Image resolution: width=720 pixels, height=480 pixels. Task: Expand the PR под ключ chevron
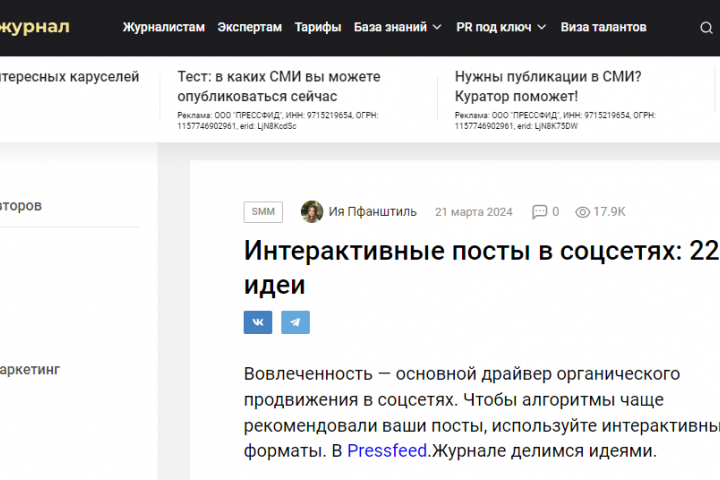click(542, 28)
